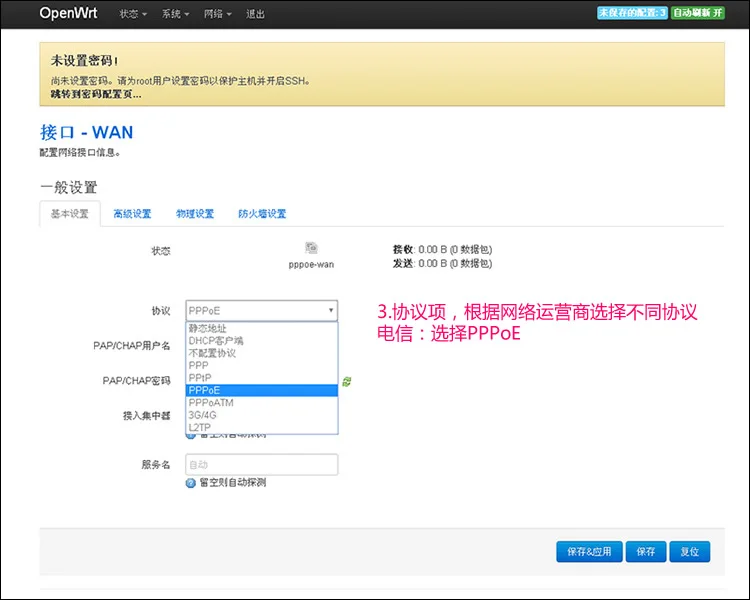Click the green reveal-password icon
The width and height of the screenshot is (750, 600).
347,381
